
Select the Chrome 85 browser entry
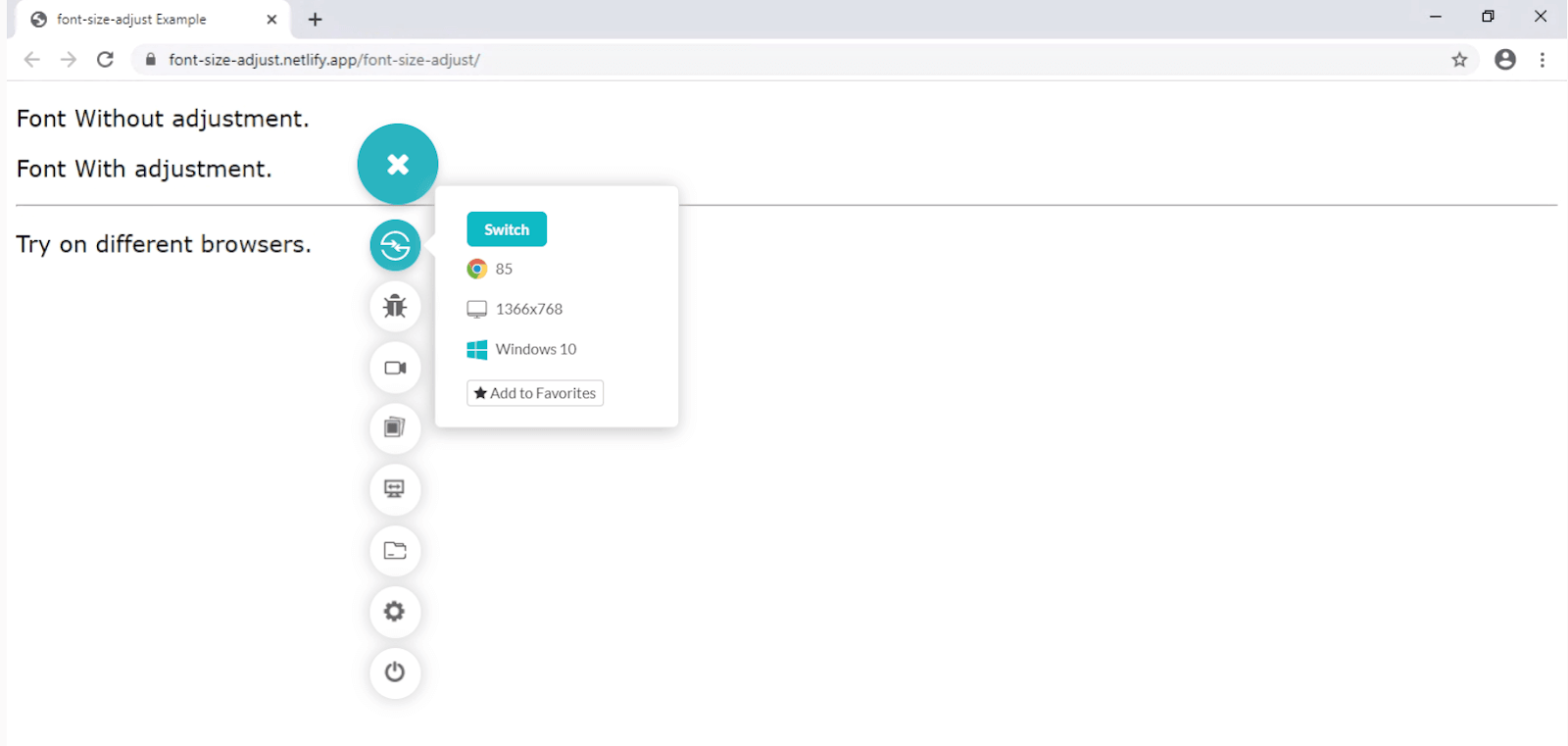pyautogui.click(x=490, y=269)
